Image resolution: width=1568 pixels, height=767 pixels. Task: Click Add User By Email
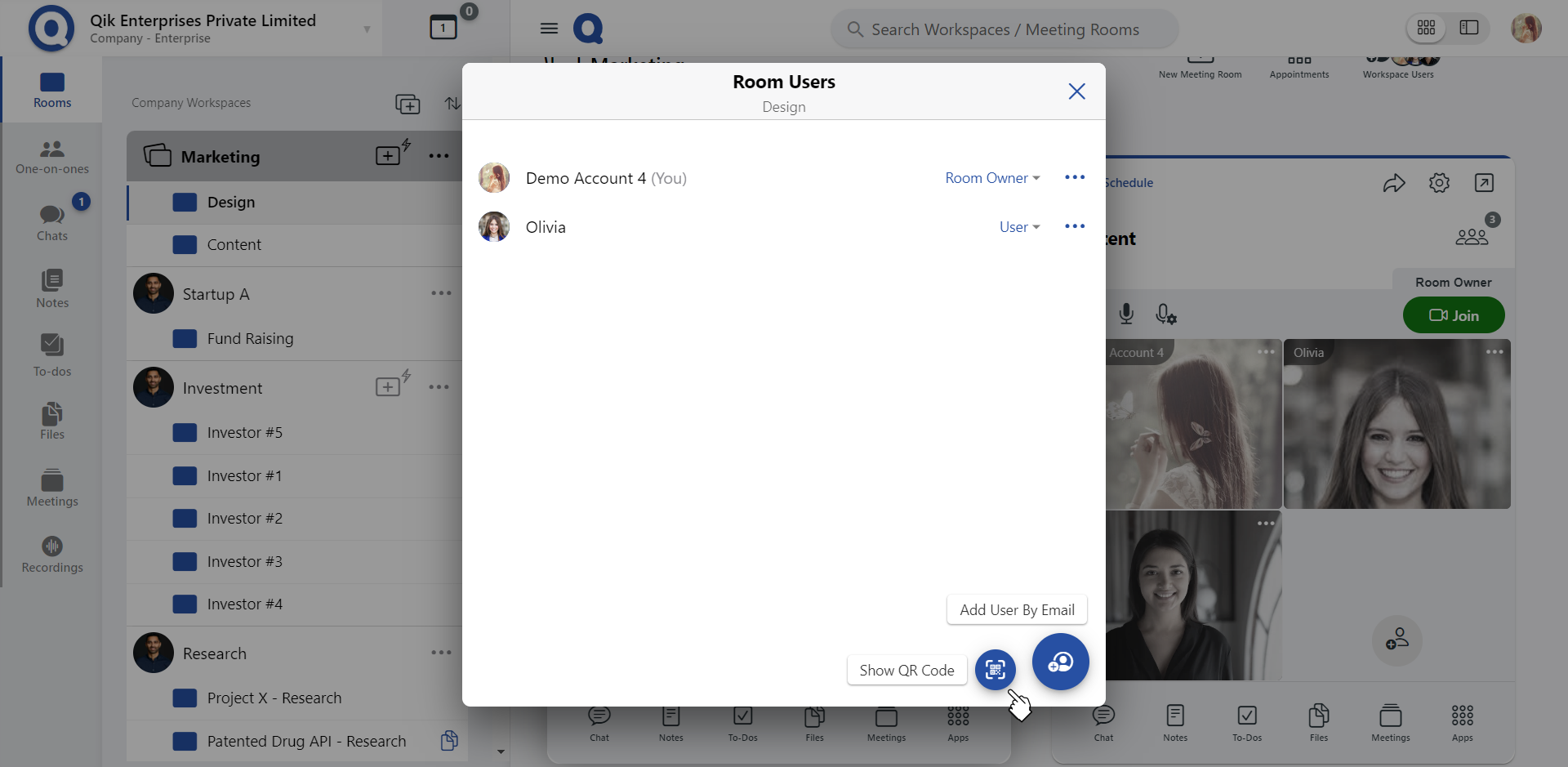[1017, 610]
